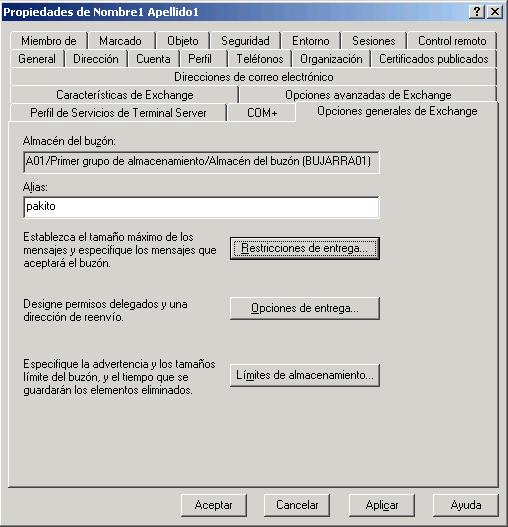Open help with the Ayuda button
Image resolution: width=508 pixels, height=527 pixels.
pyautogui.click(x=466, y=505)
